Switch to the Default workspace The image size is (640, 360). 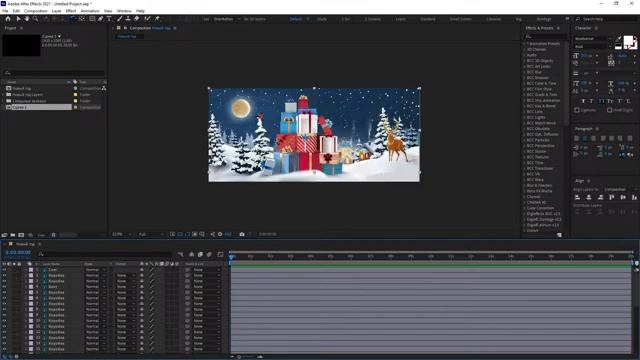[296, 19]
